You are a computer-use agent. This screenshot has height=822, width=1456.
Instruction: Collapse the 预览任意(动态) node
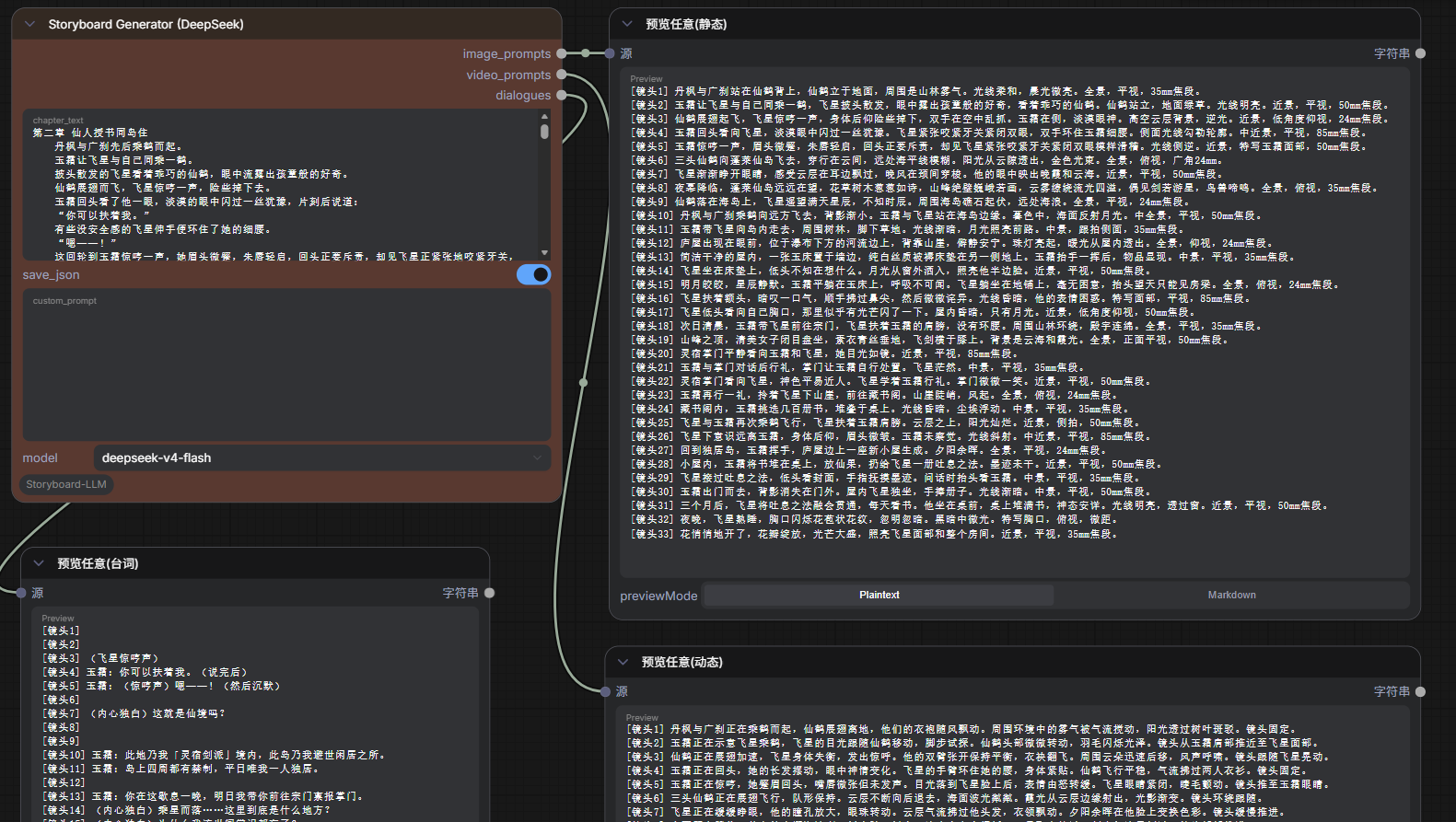pos(623,662)
